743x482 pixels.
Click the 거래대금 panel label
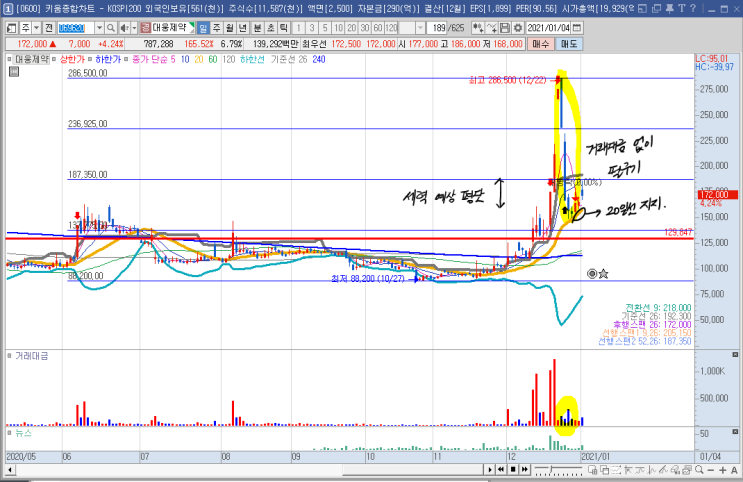[x=31, y=356]
